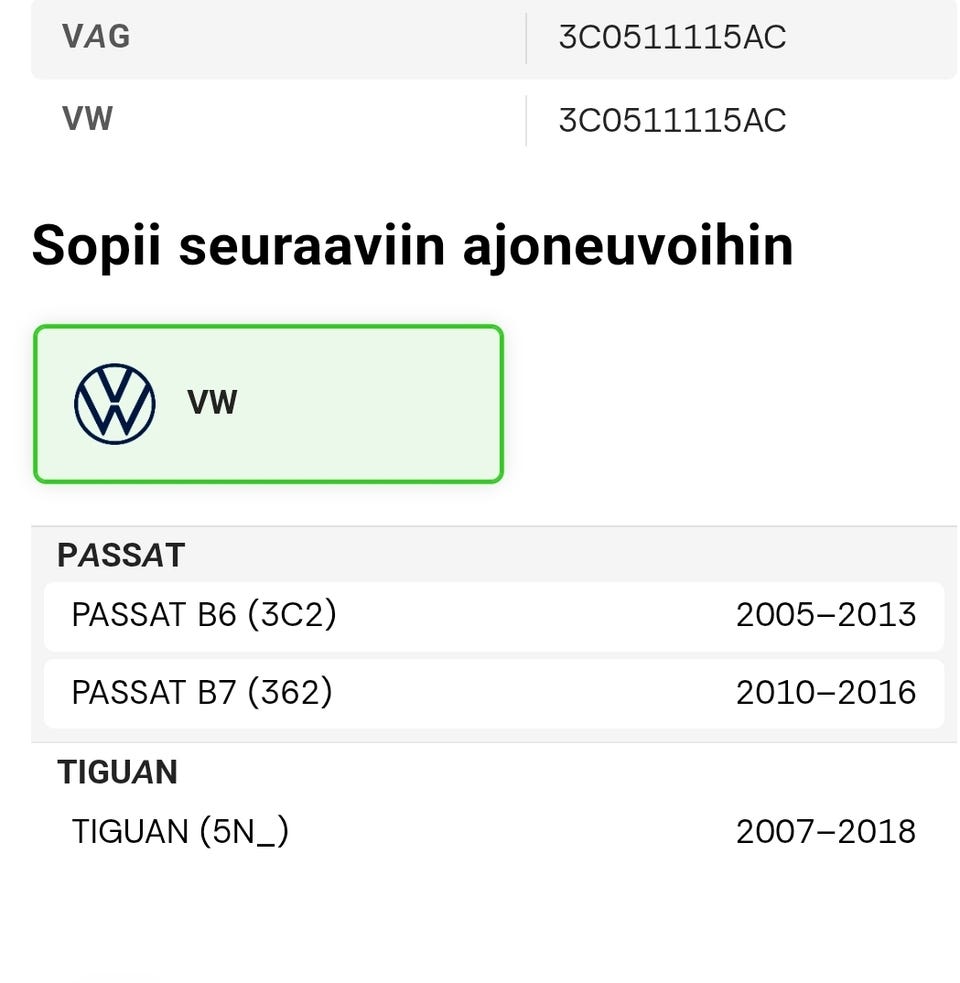This screenshot has height=983, width=960.
Task: Click the Sopii seuraaviin ajoneuvoihin heading
Action: (x=413, y=246)
